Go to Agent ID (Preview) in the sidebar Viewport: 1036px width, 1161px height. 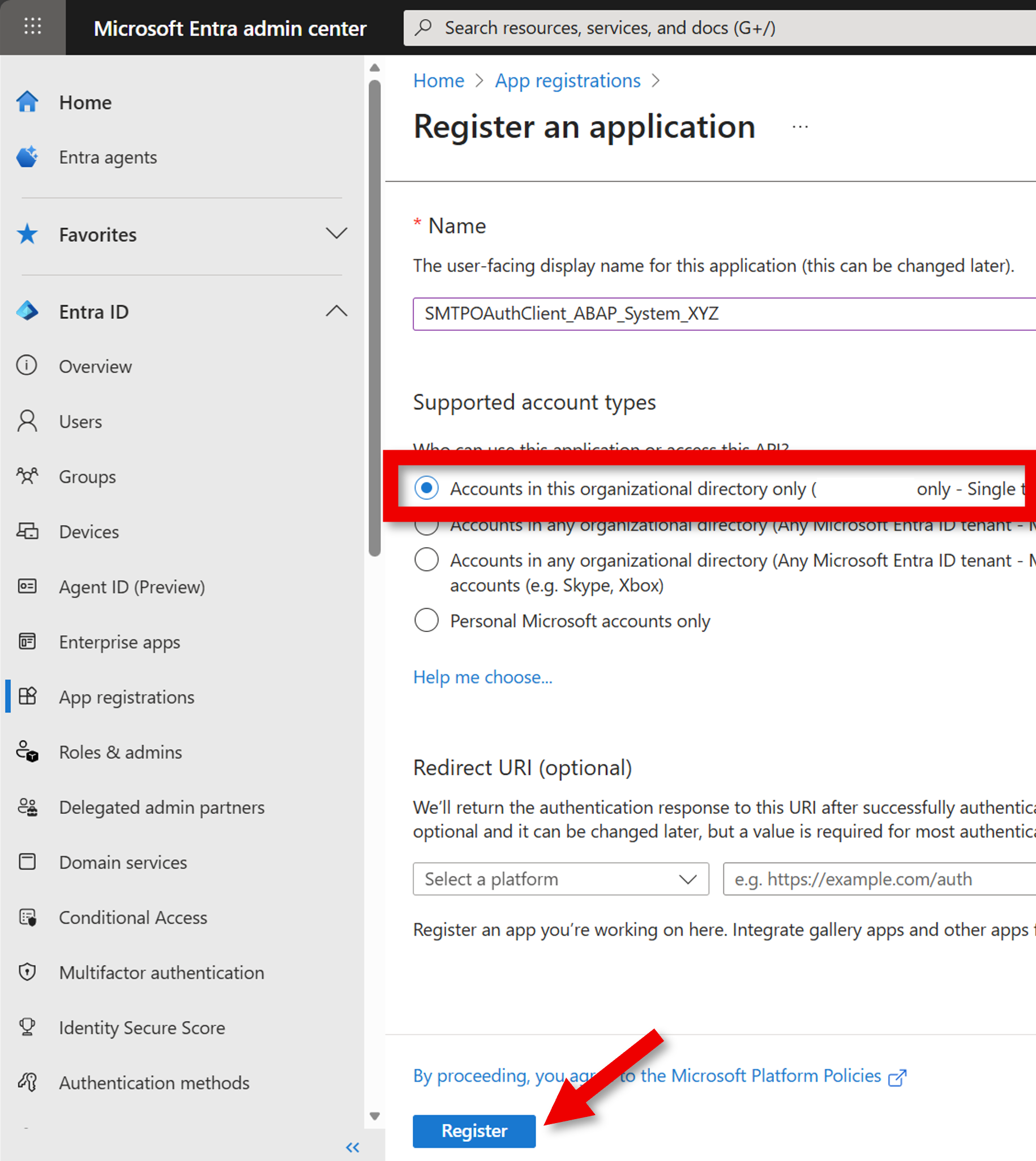pyautogui.click(x=132, y=587)
